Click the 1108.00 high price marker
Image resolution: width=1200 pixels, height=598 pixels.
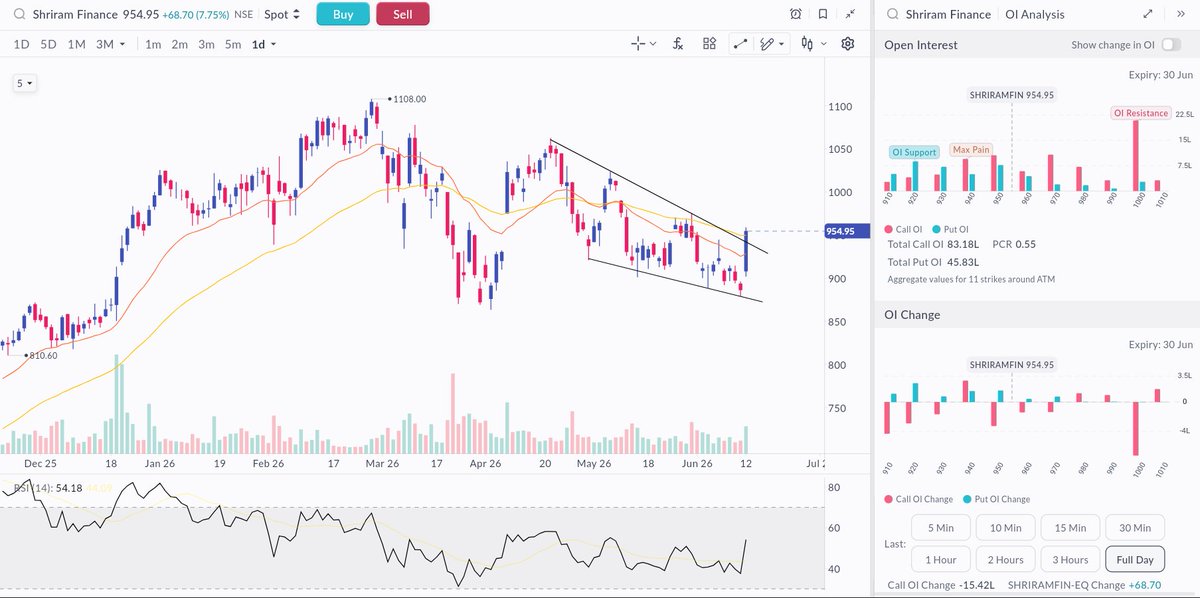coord(407,99)
